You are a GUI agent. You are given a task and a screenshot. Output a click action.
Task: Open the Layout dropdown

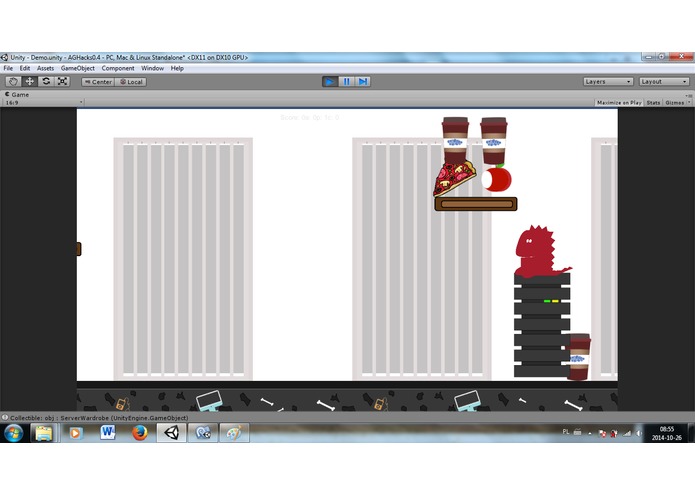coord(664,82)
